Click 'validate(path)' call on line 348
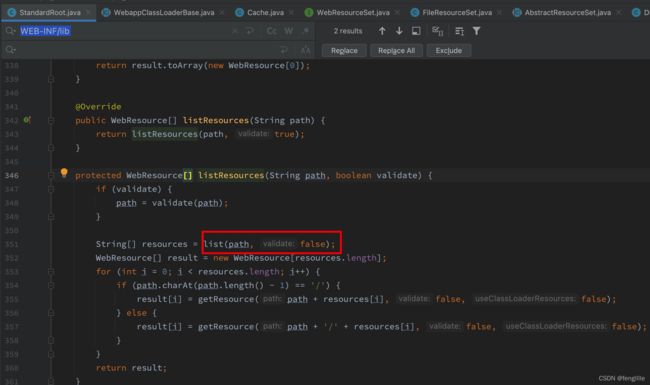650x385 pixels. (x=187, y=203)
